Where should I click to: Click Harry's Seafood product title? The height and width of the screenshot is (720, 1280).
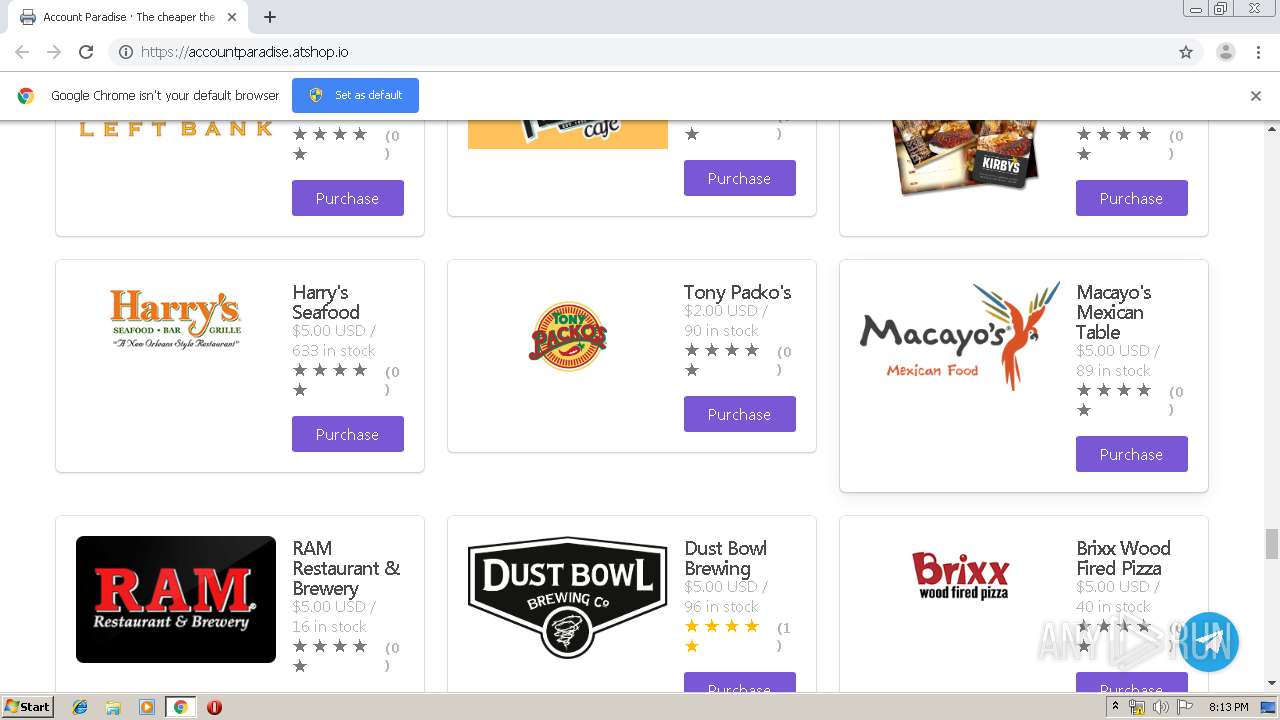coord(326,302)
